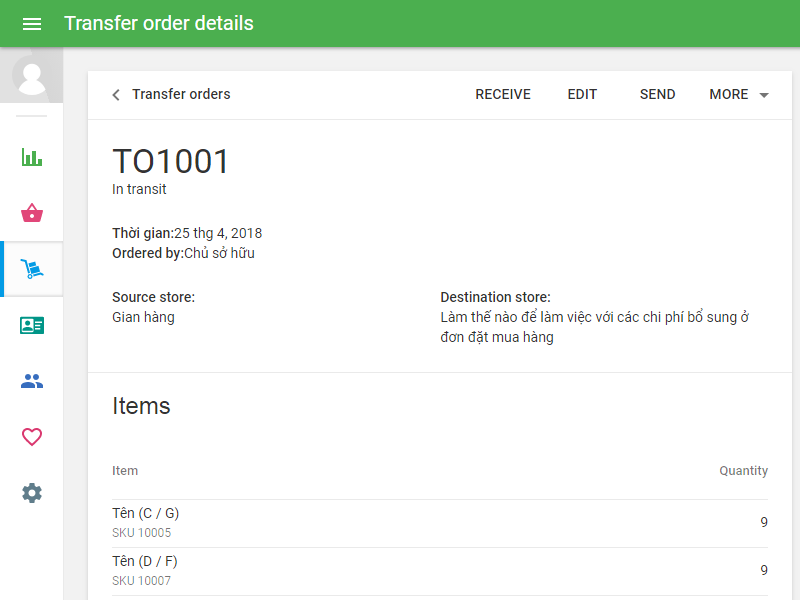Open settings via the gear icon
The width and height of the screenshot is (800, 600).
pos(31,493)
